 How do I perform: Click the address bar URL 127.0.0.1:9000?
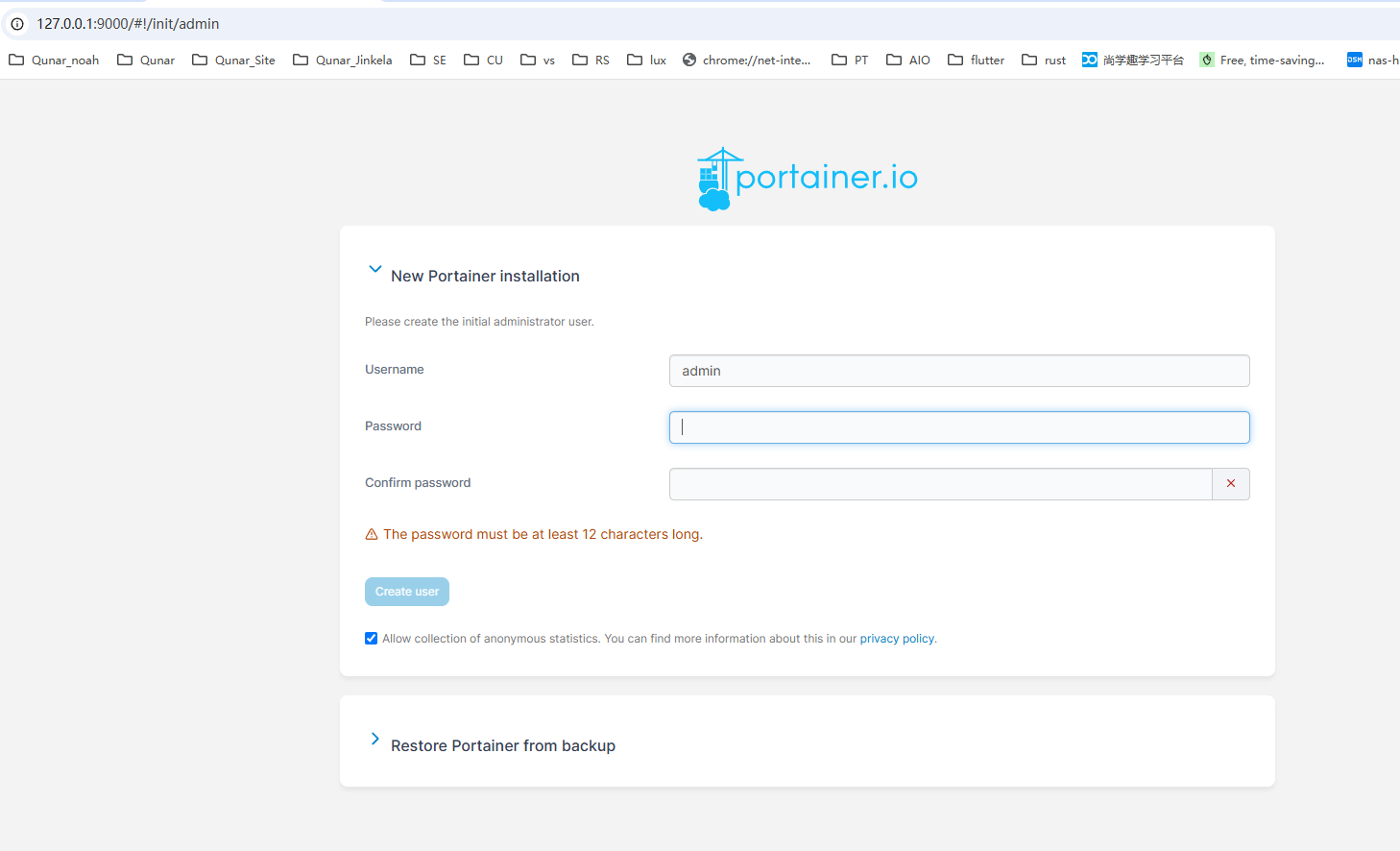(128, 24)
